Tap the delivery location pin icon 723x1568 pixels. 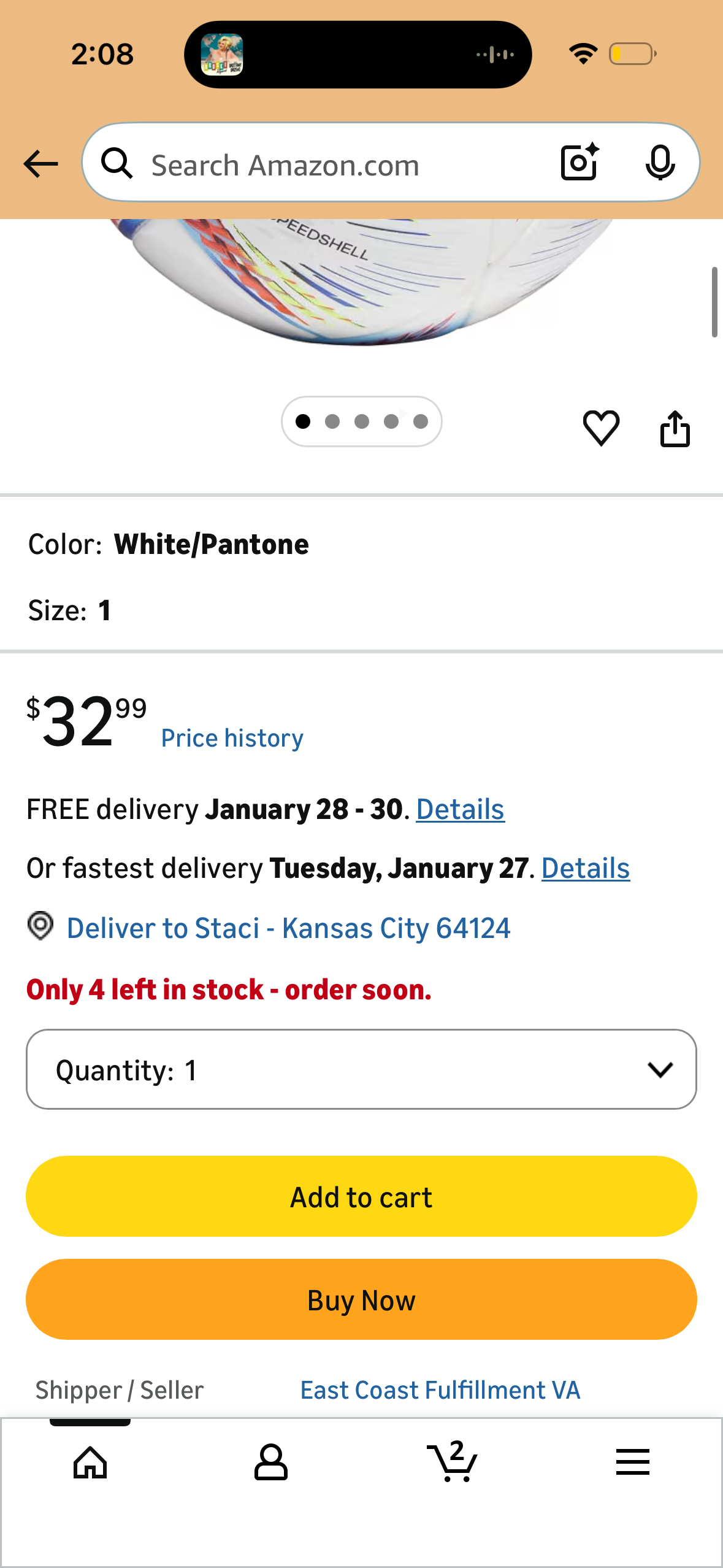pyautogui.click(x=40, y=926)
